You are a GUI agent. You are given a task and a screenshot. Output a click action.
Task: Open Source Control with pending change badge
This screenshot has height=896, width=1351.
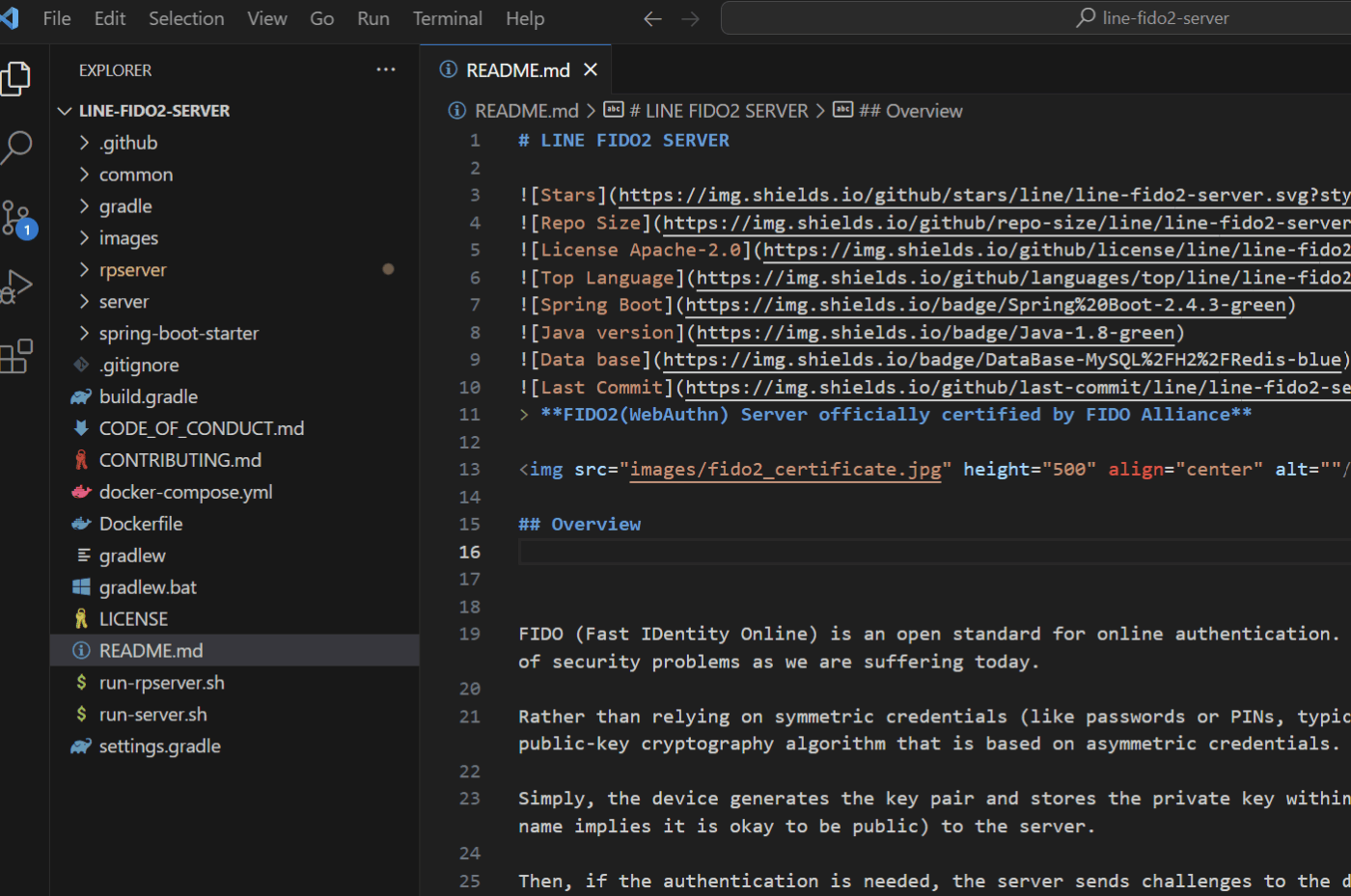(16, 218)
